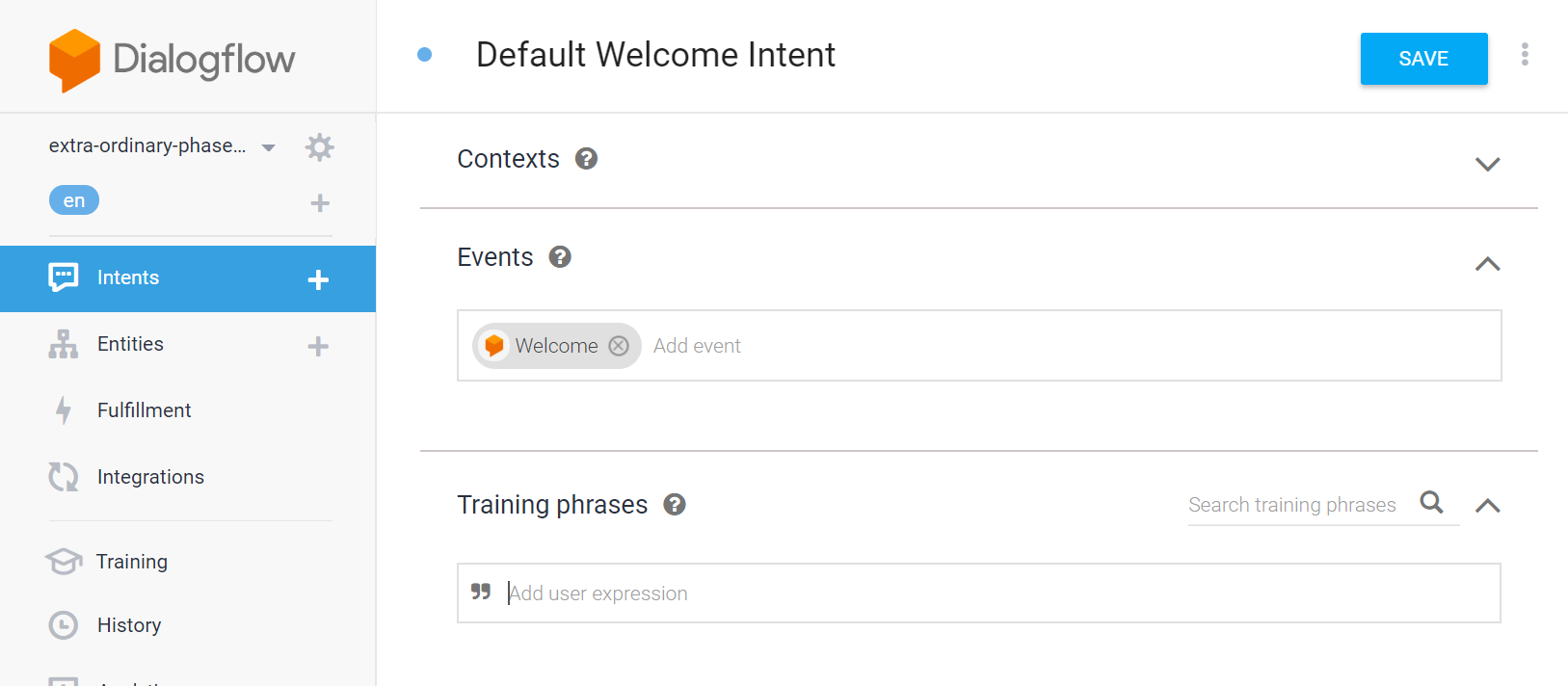Open the History page
1568x686 pixels.
(128, 625)
